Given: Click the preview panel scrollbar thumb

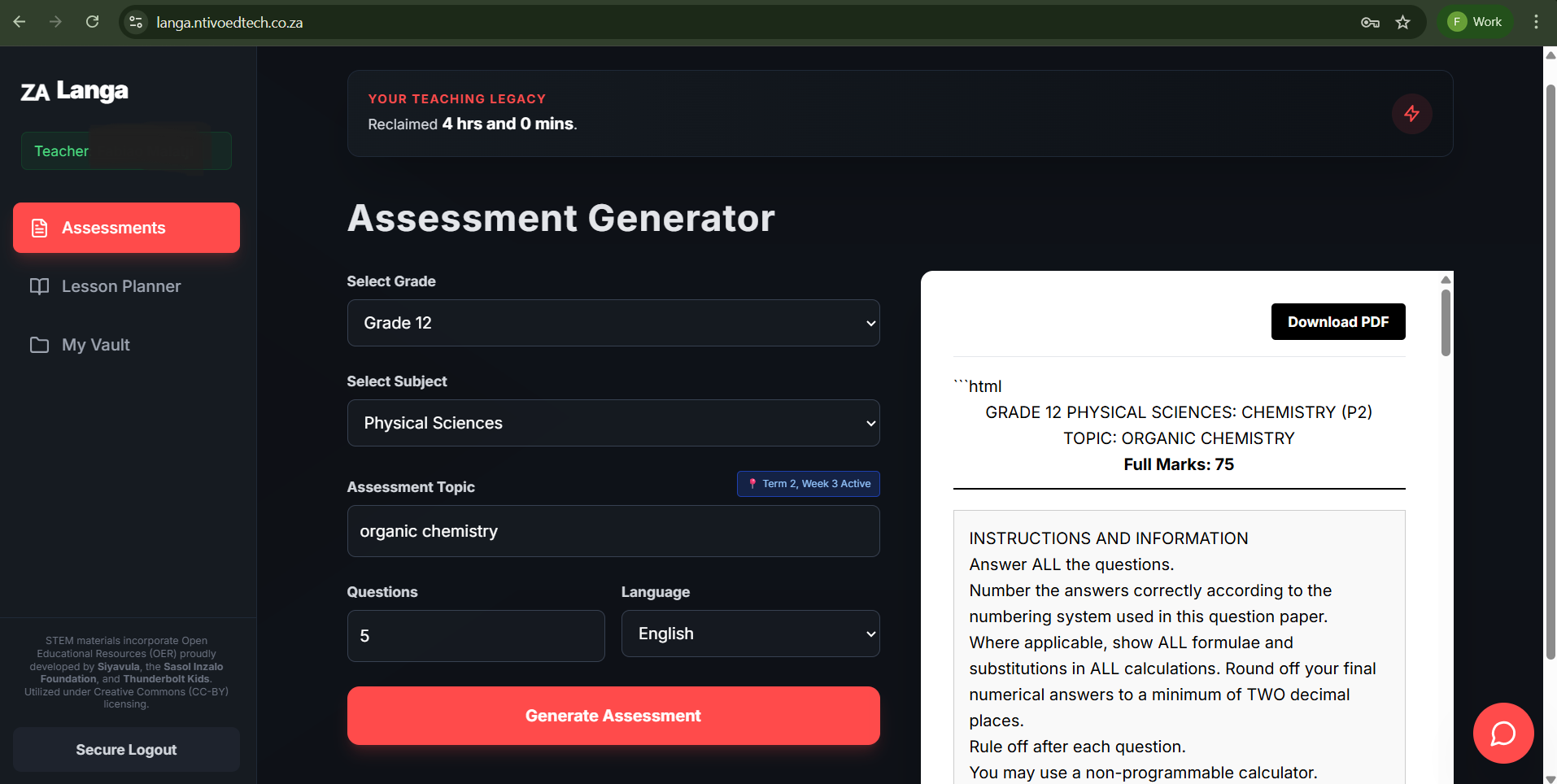Looking at the screenshot, I should (x=1446, y=322).
